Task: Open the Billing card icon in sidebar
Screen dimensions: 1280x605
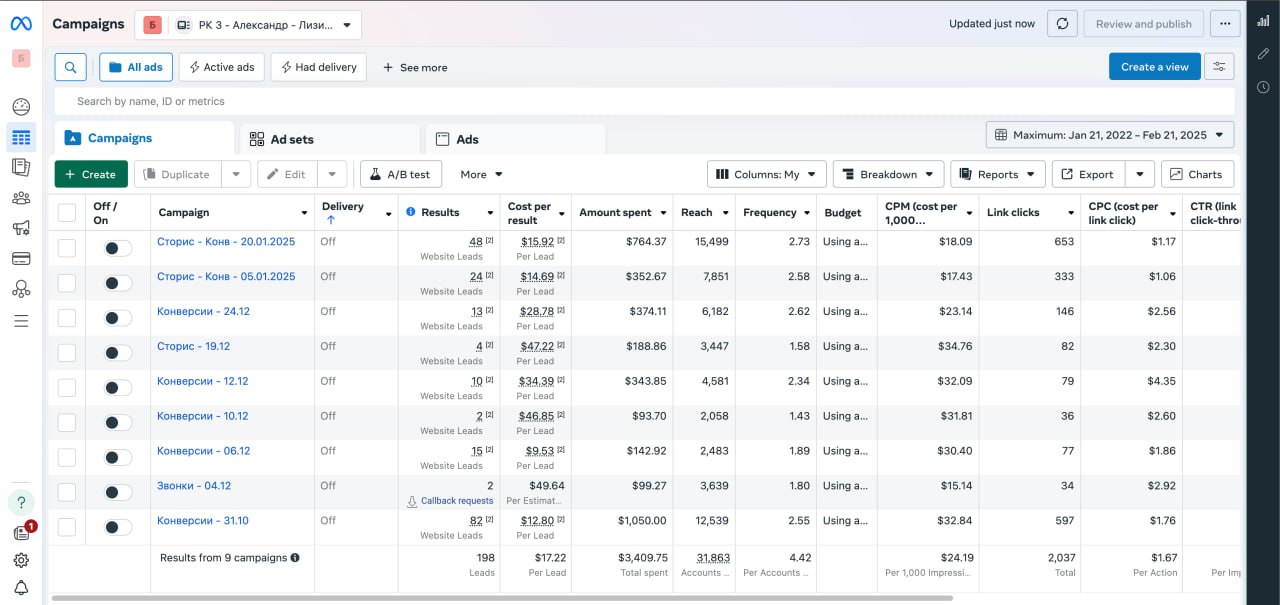Action: [x=21, y=259]
